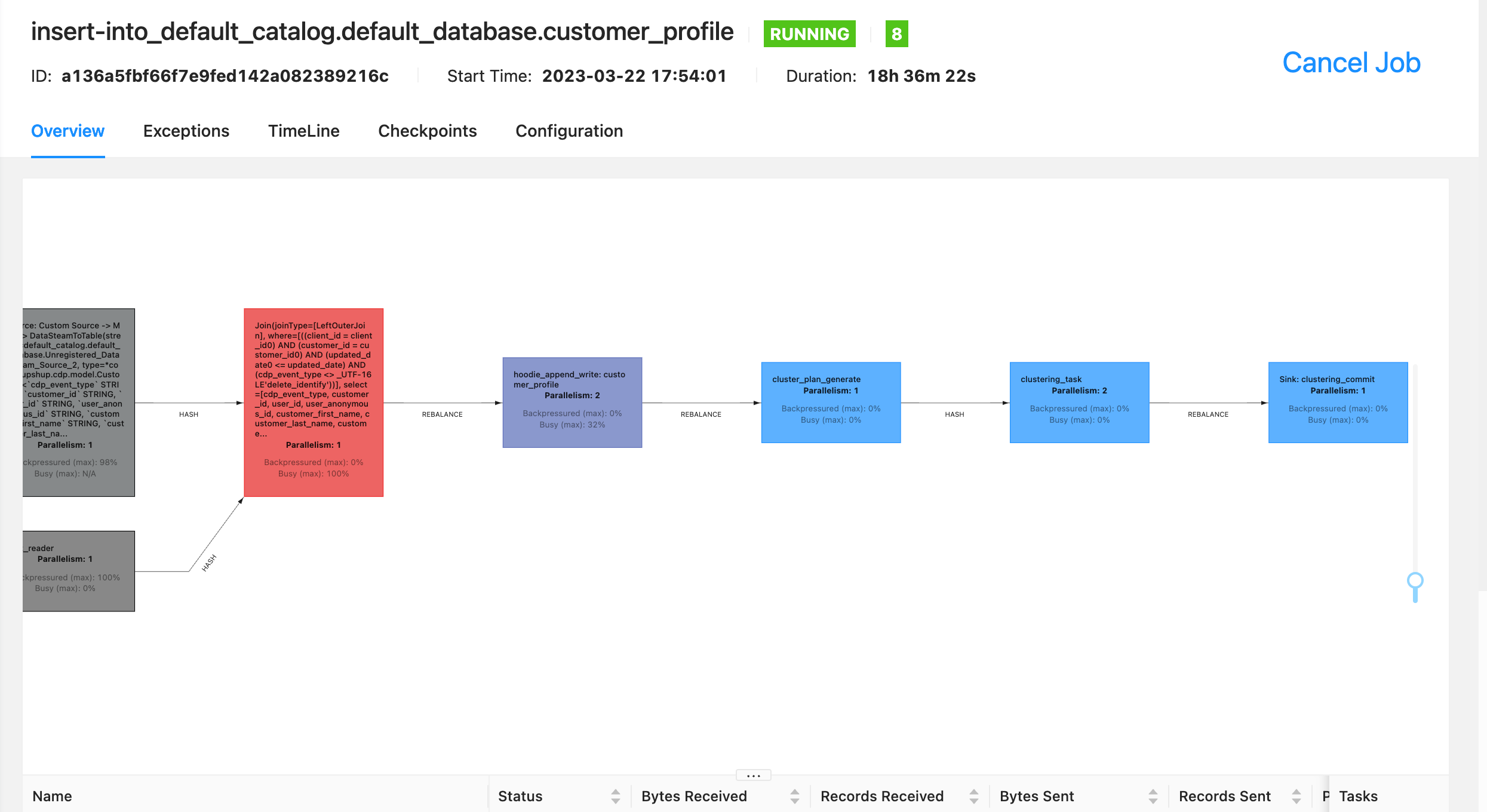Open the Configuration tab
The image size is (1487, 812).
coord(569,131)
